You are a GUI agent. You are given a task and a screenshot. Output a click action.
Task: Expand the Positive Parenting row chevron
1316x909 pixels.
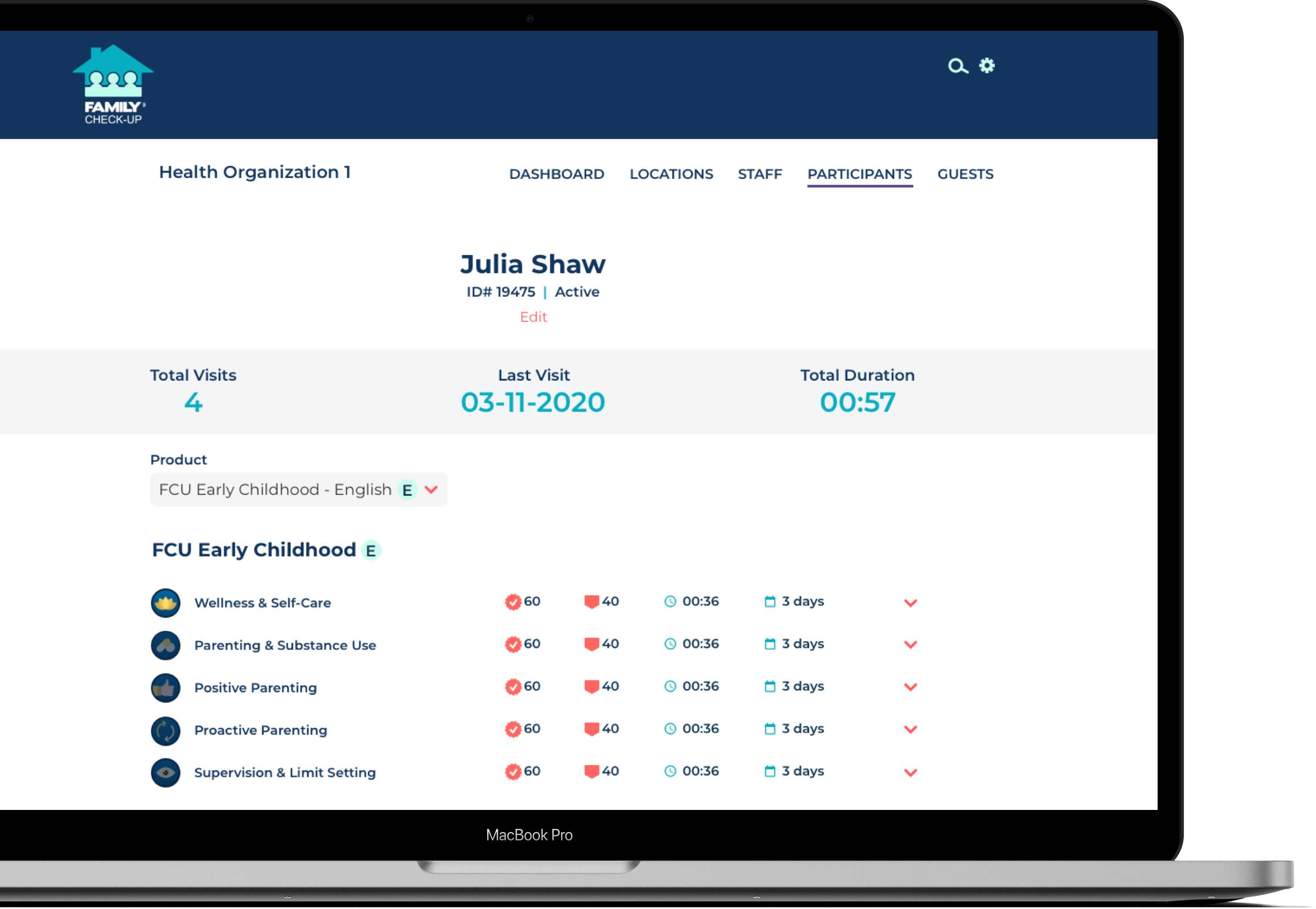(911, 688)
